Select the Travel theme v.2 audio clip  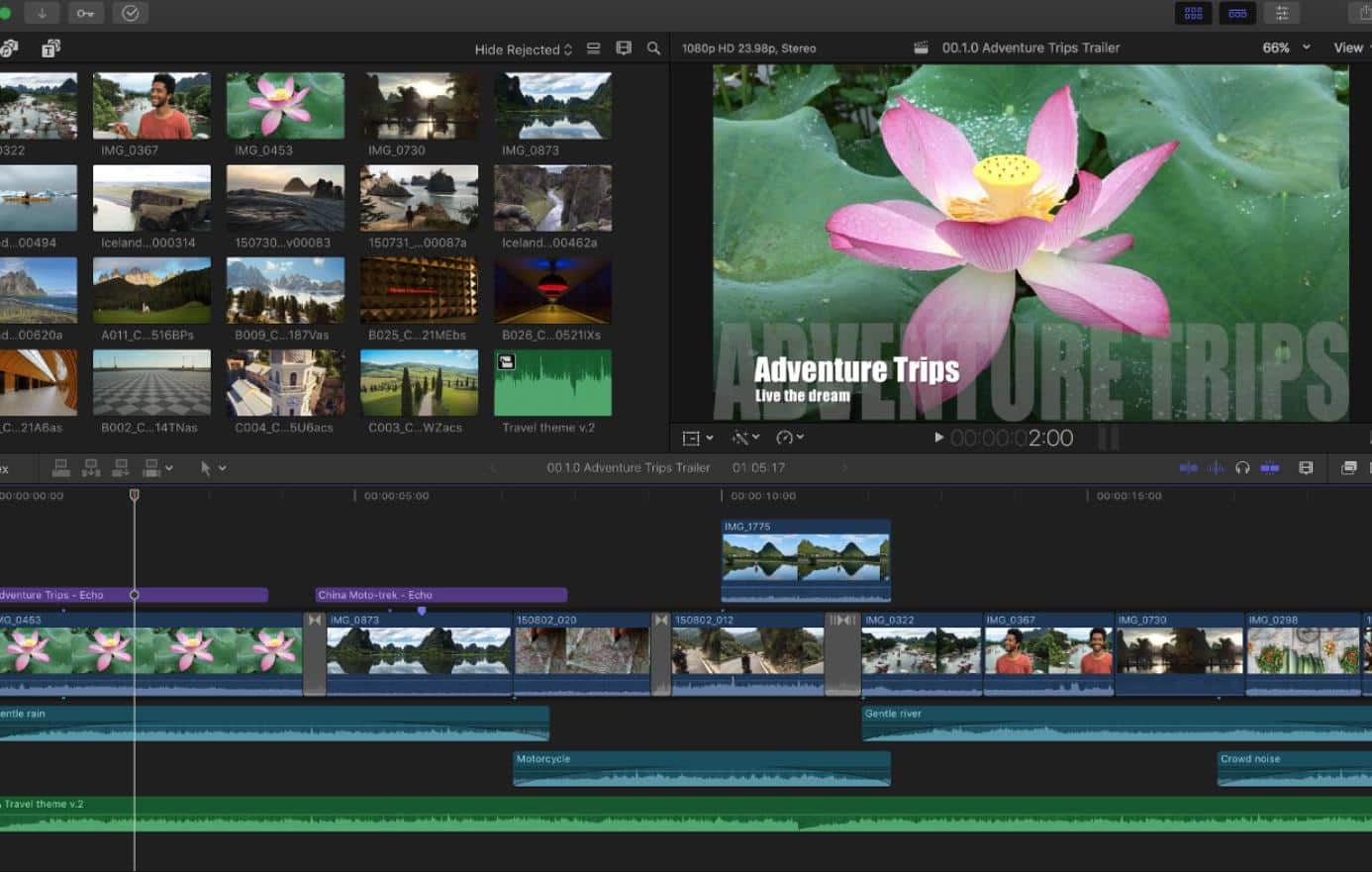click(x=552, y=383)
